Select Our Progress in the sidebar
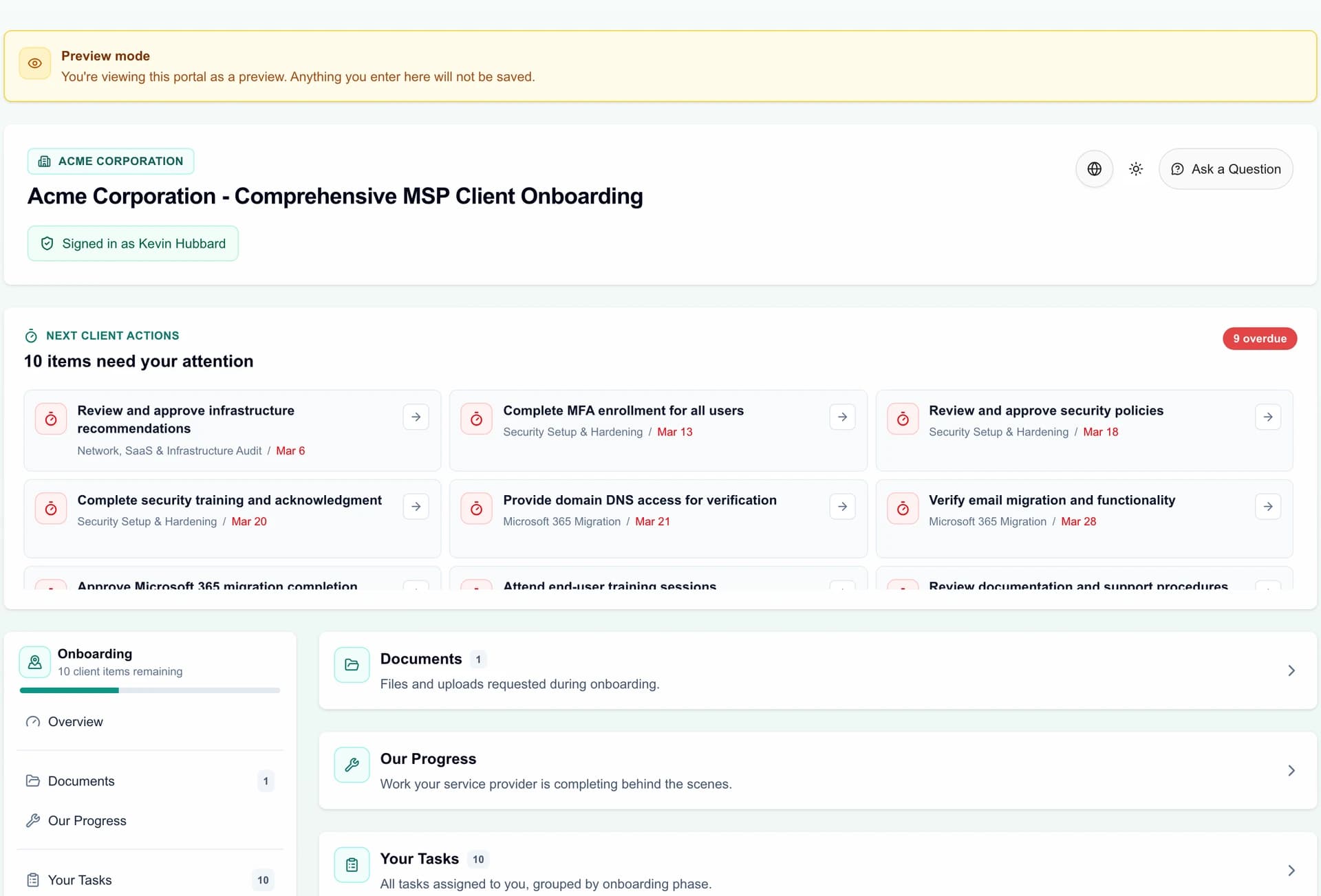The height and width of the screenshot is (896, 1321). click(x=150, y=820)
